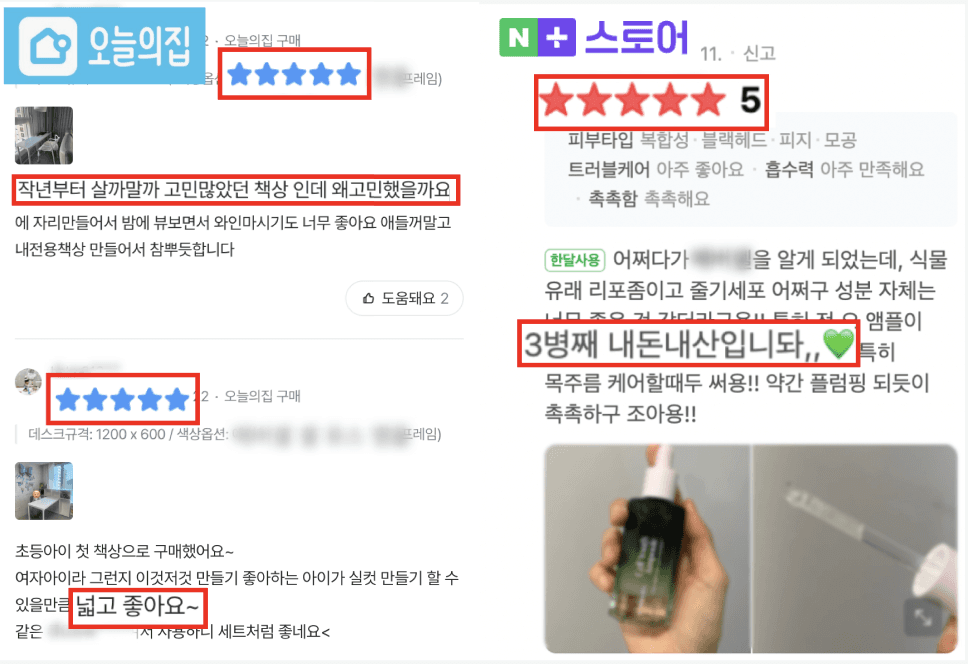Click the 스토어 purple title text

[636, 38]
